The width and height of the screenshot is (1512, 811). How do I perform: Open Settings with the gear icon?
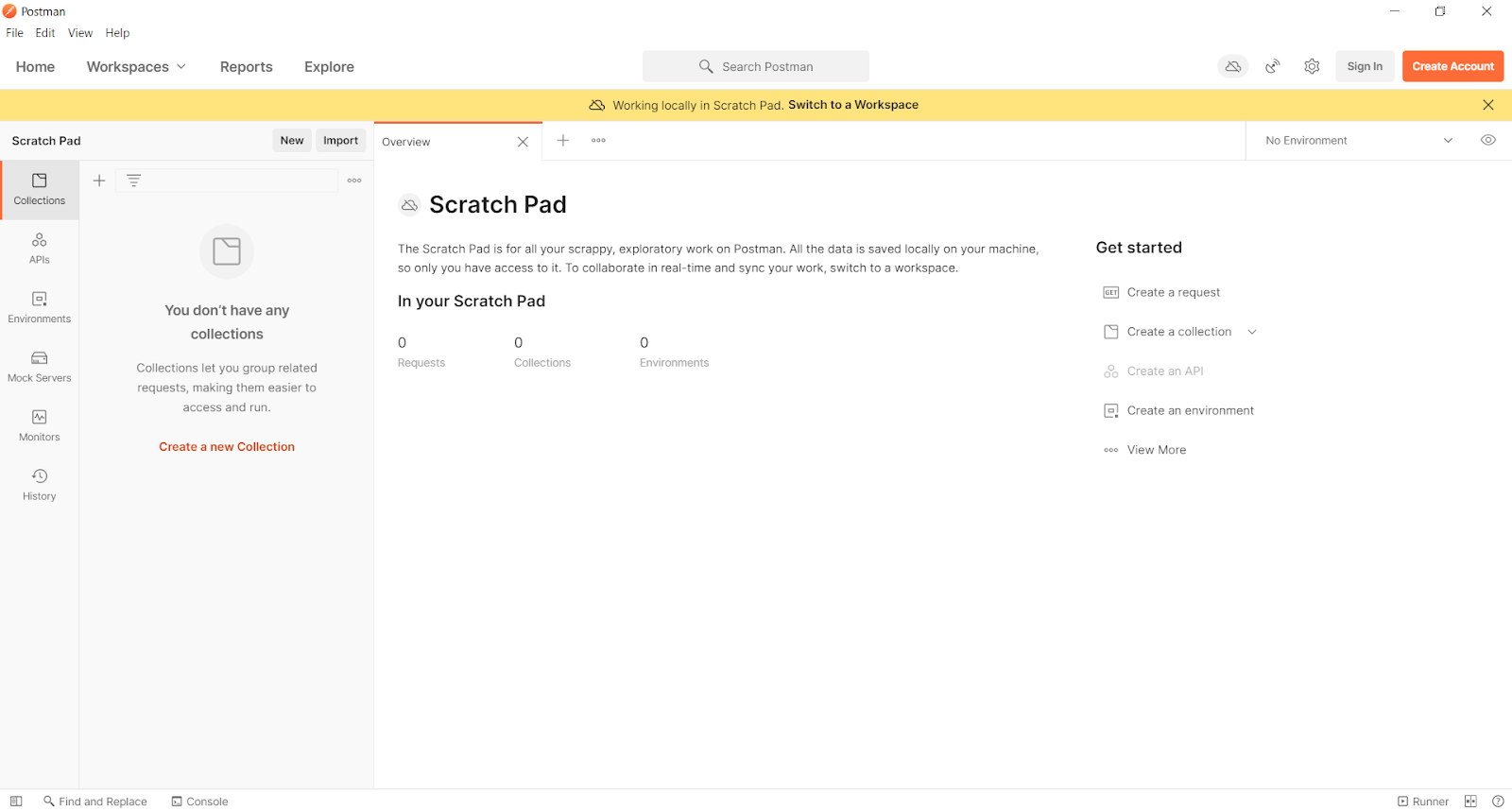(x=1312, y=66)
